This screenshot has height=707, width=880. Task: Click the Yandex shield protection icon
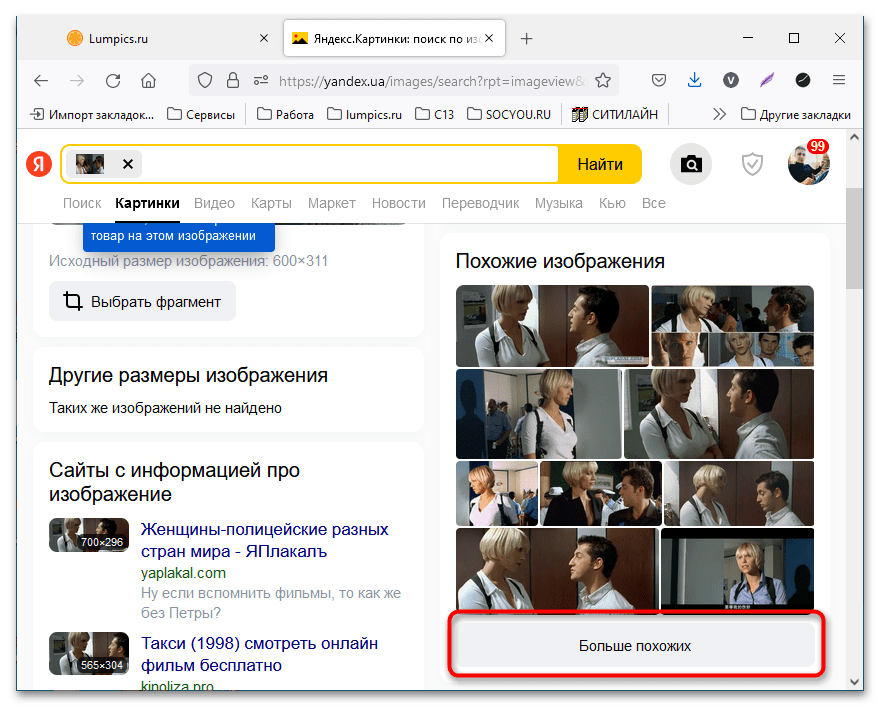[x=752, y=165]
